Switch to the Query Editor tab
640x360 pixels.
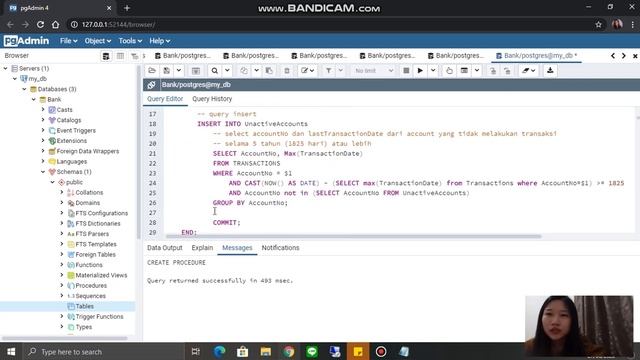(x=165, y=99)
